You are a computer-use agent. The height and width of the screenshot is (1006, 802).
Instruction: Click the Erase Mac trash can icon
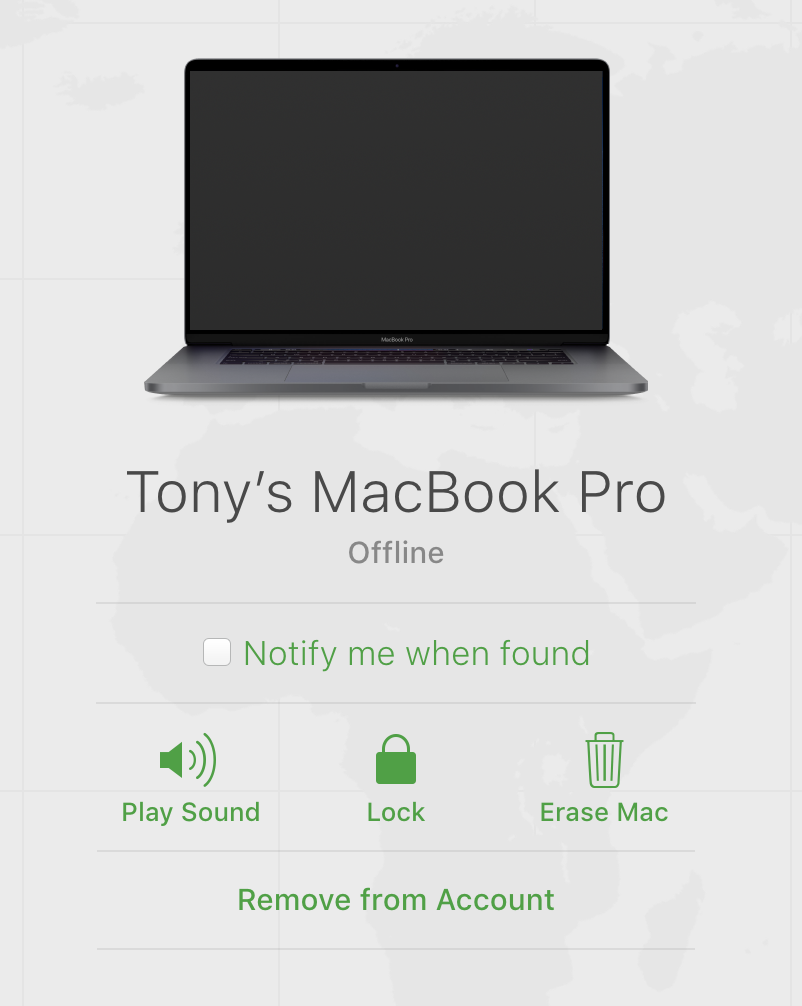pos(604,760)
